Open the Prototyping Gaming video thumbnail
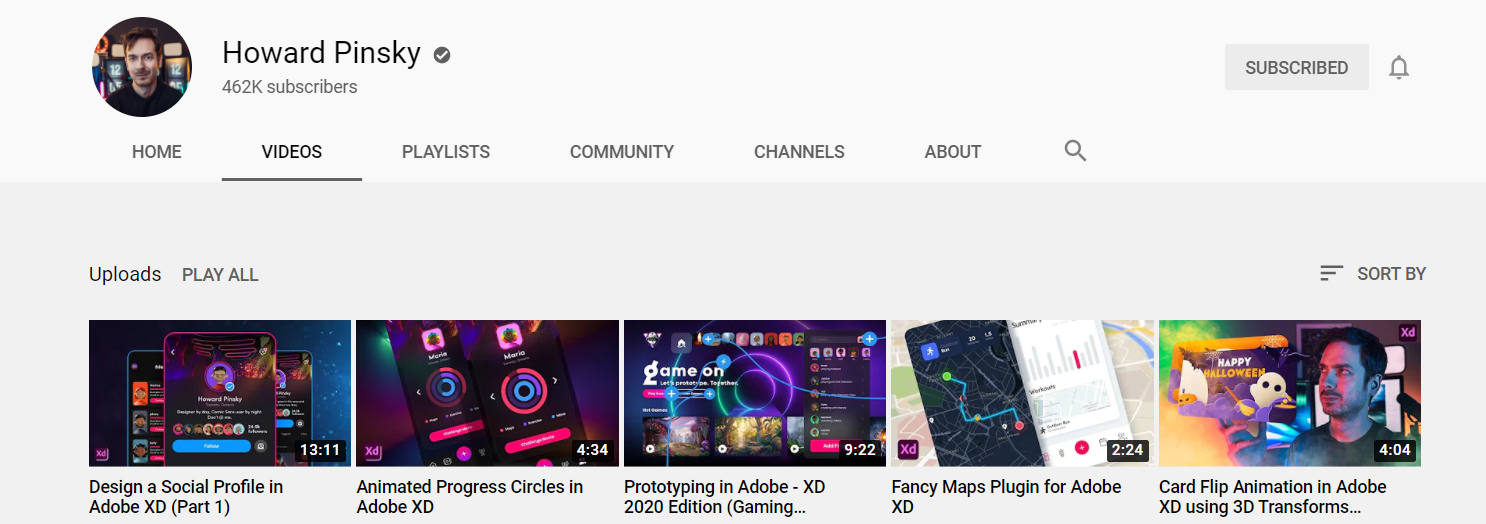Image resolution: width=1486 pixels, height=524 pixels. pyautogui.click(x=755, y=393)
